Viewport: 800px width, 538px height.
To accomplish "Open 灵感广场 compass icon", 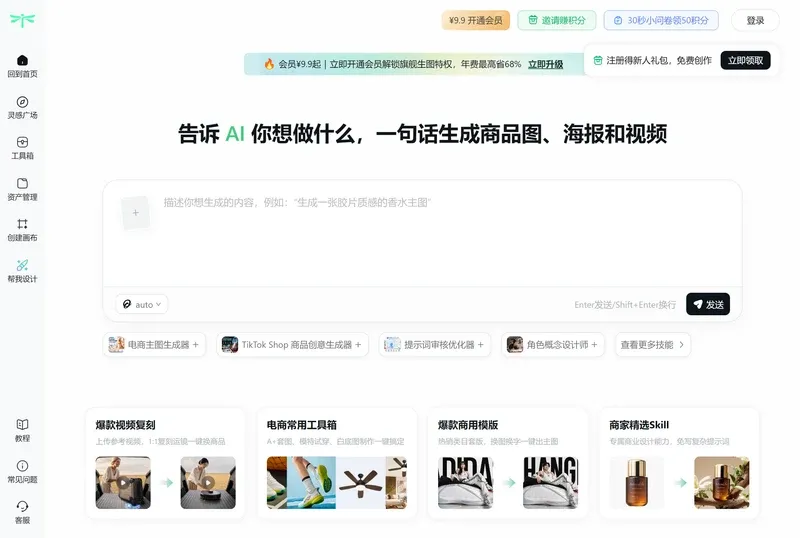I will click(x=22, y=102).
